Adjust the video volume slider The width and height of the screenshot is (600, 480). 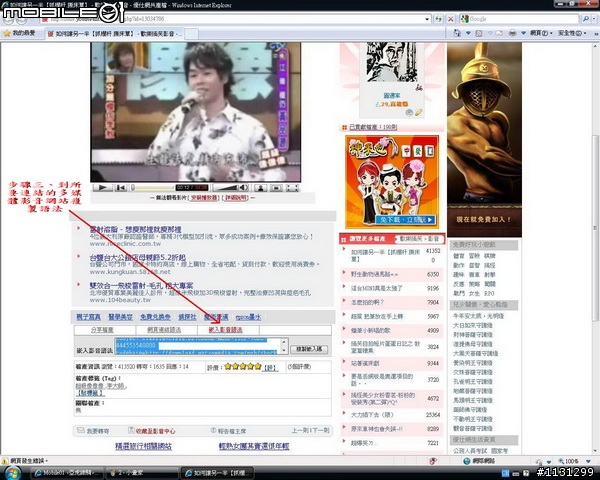(x=227, y=188)
